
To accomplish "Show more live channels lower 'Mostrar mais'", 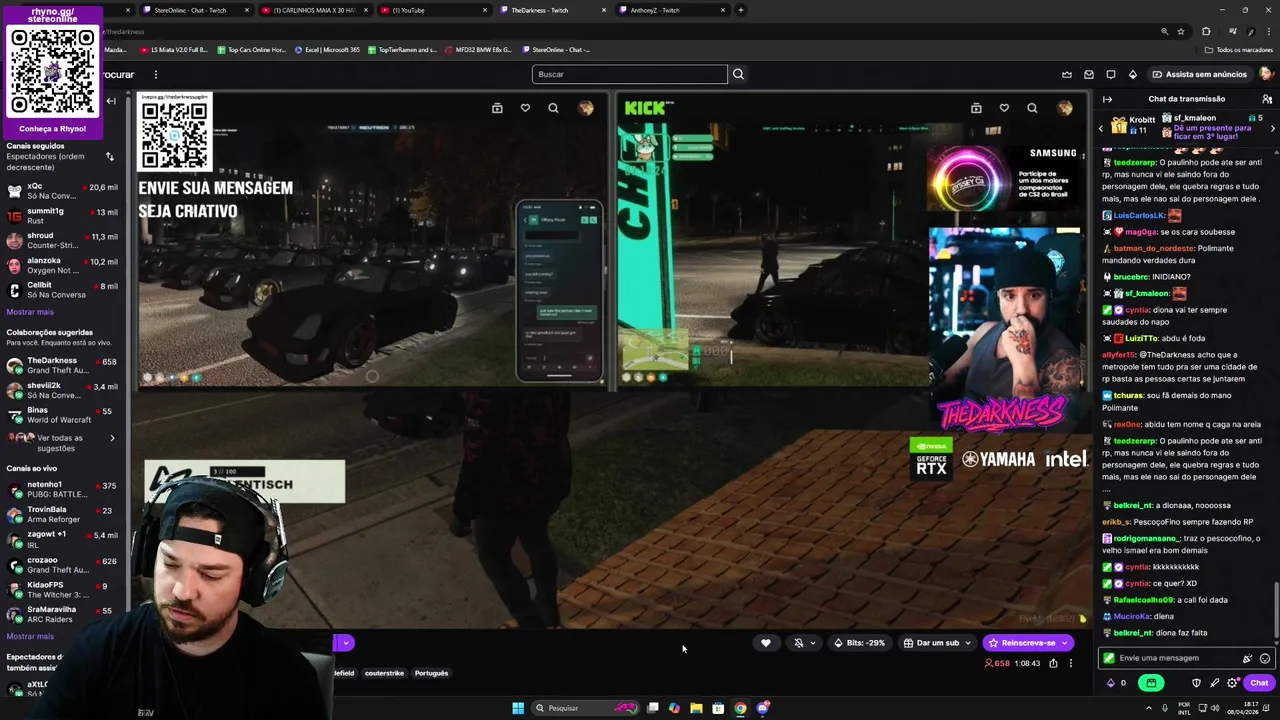I will point(30,636).
